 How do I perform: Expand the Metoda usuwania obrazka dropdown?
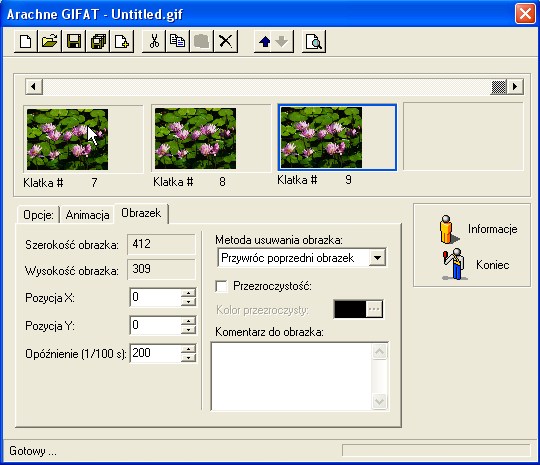pos(377,258)
